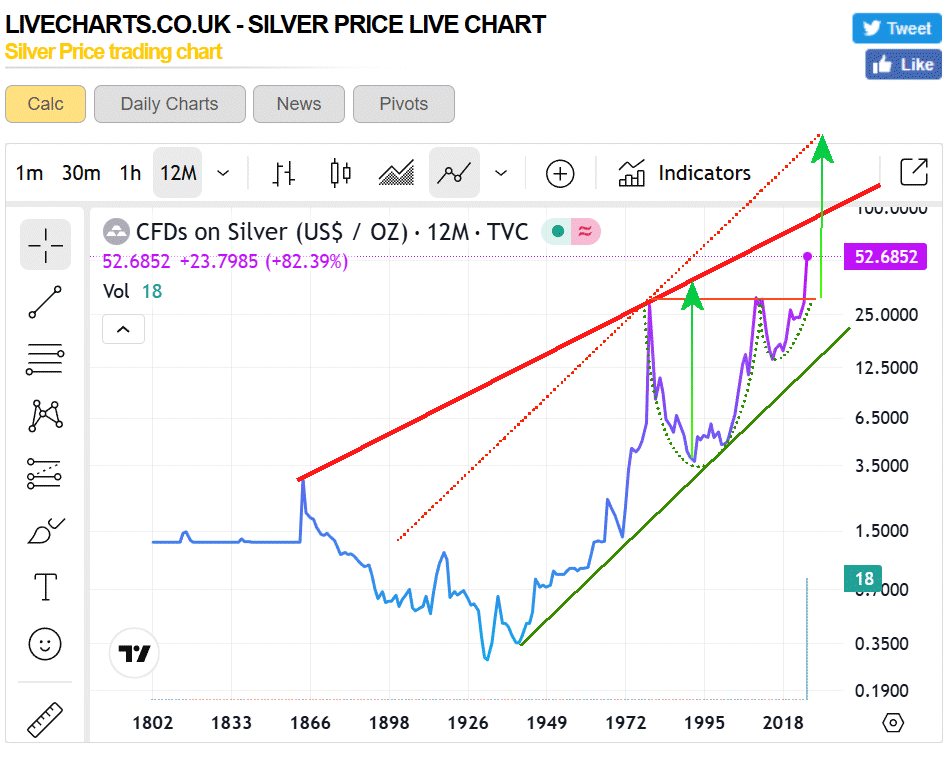Image resolution: width=948 pixels, height=770 pixels.
Task: Open the Daily Charts tab
Action: 169,104
